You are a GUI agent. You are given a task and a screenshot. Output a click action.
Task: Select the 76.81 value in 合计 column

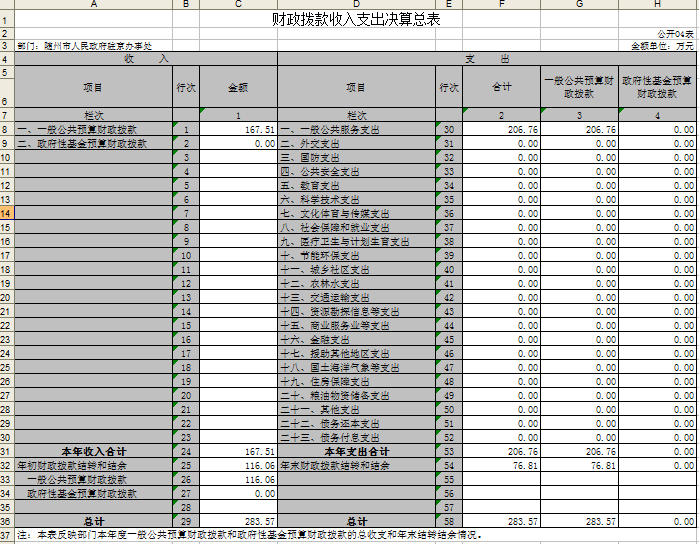501,466
